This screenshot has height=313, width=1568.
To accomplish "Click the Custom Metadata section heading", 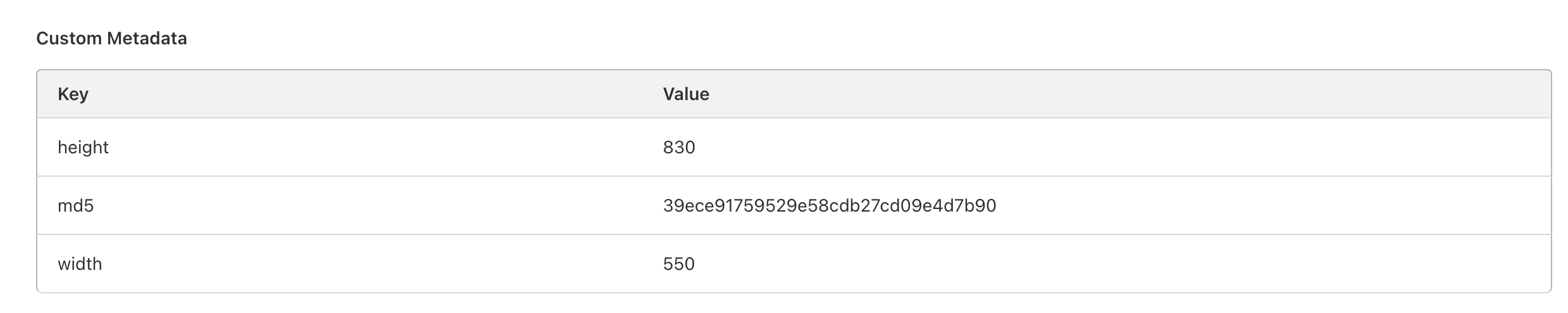I will [x=111, y=39].
